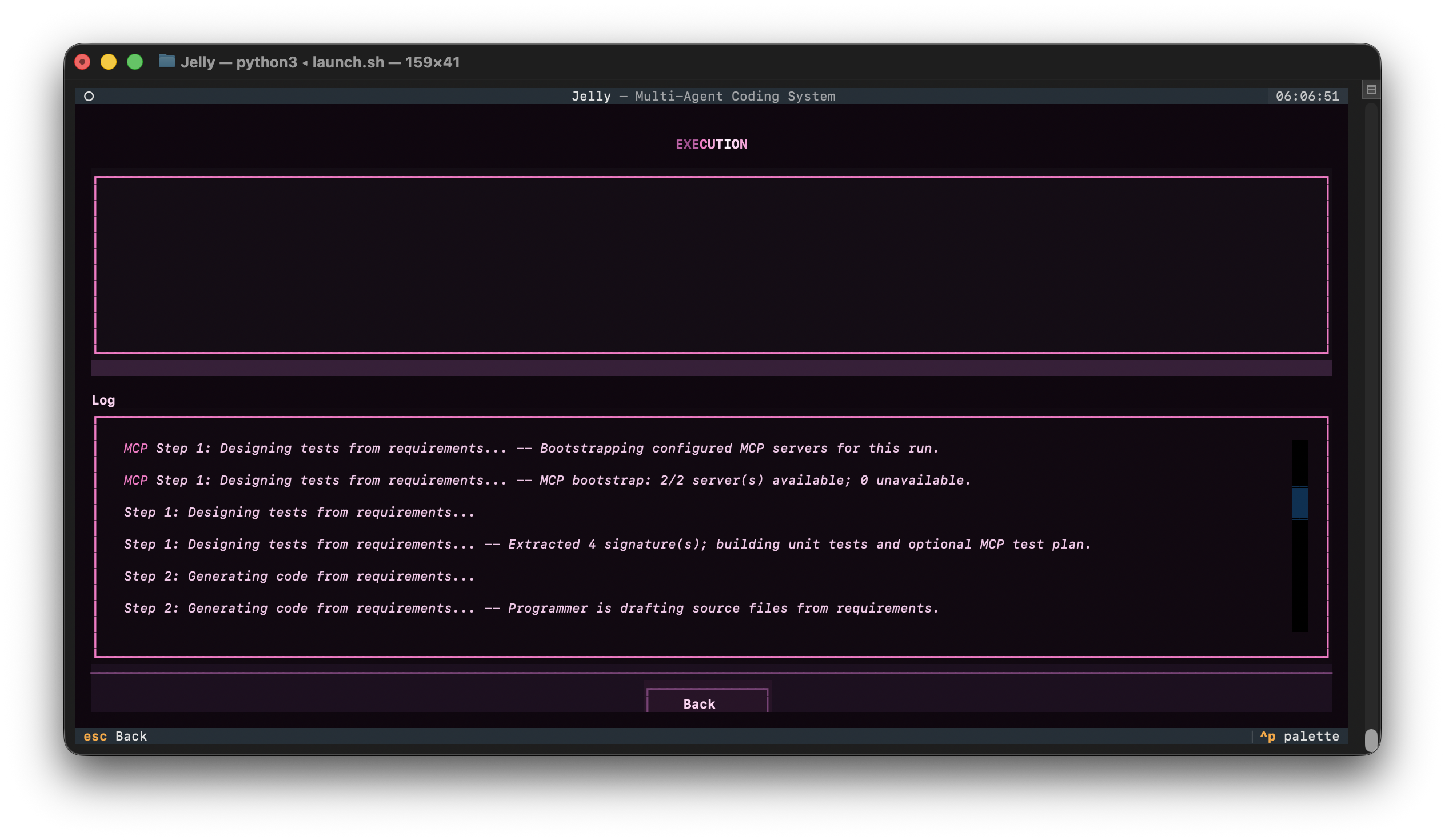Select the log line mentioning Extracted 4 signature(s)
This screenshot has height=840, width=1445.
click(x=606, y=545)
